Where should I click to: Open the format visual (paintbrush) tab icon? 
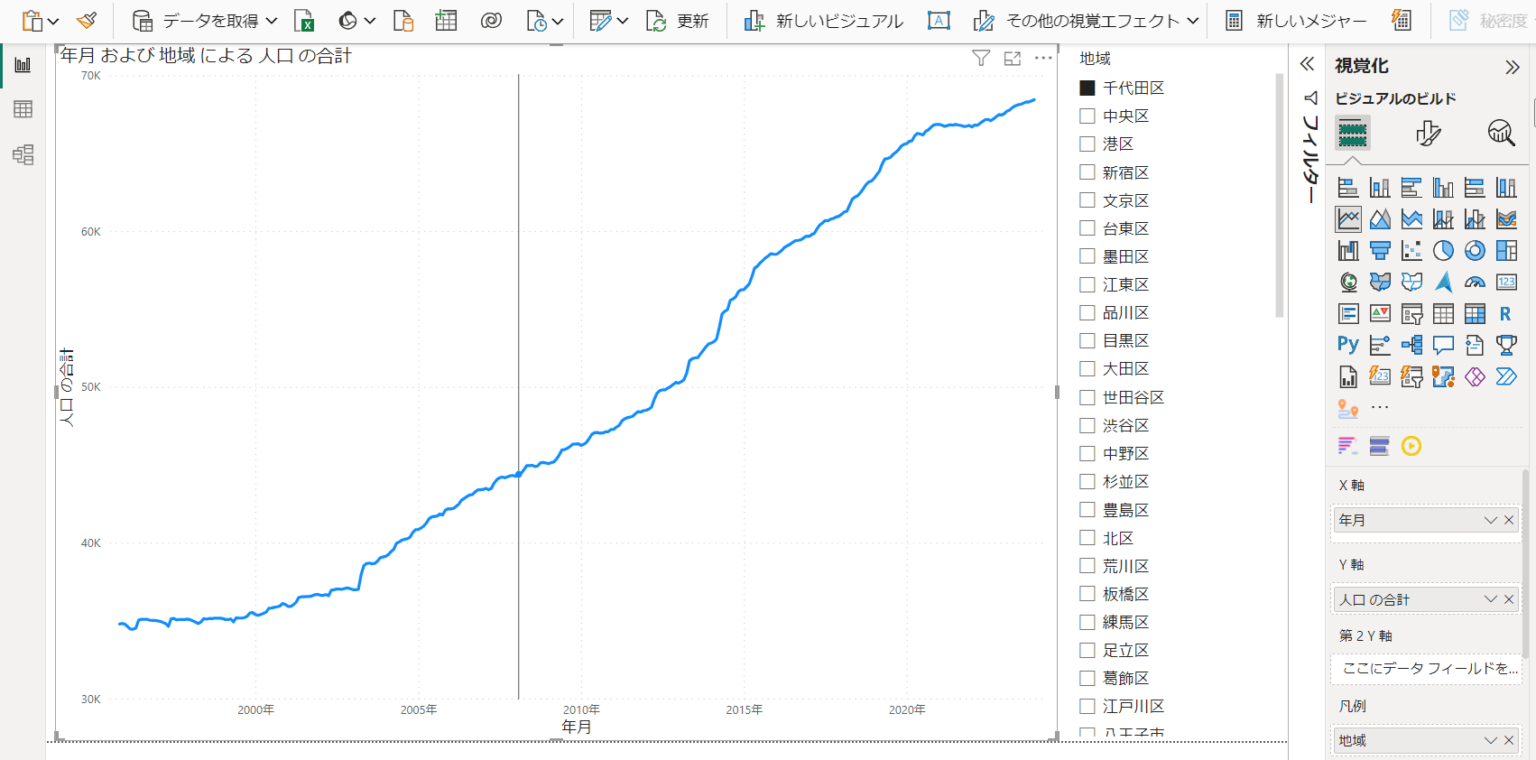tap(1428, 133)
